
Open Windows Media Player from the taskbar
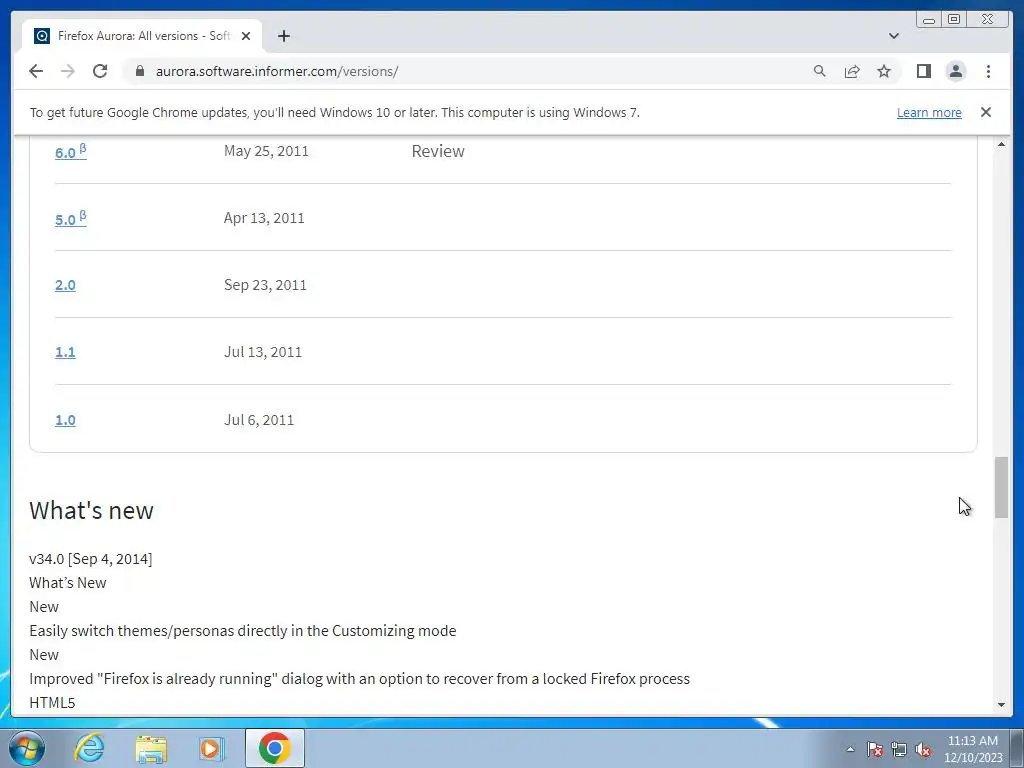pos(212,748)
